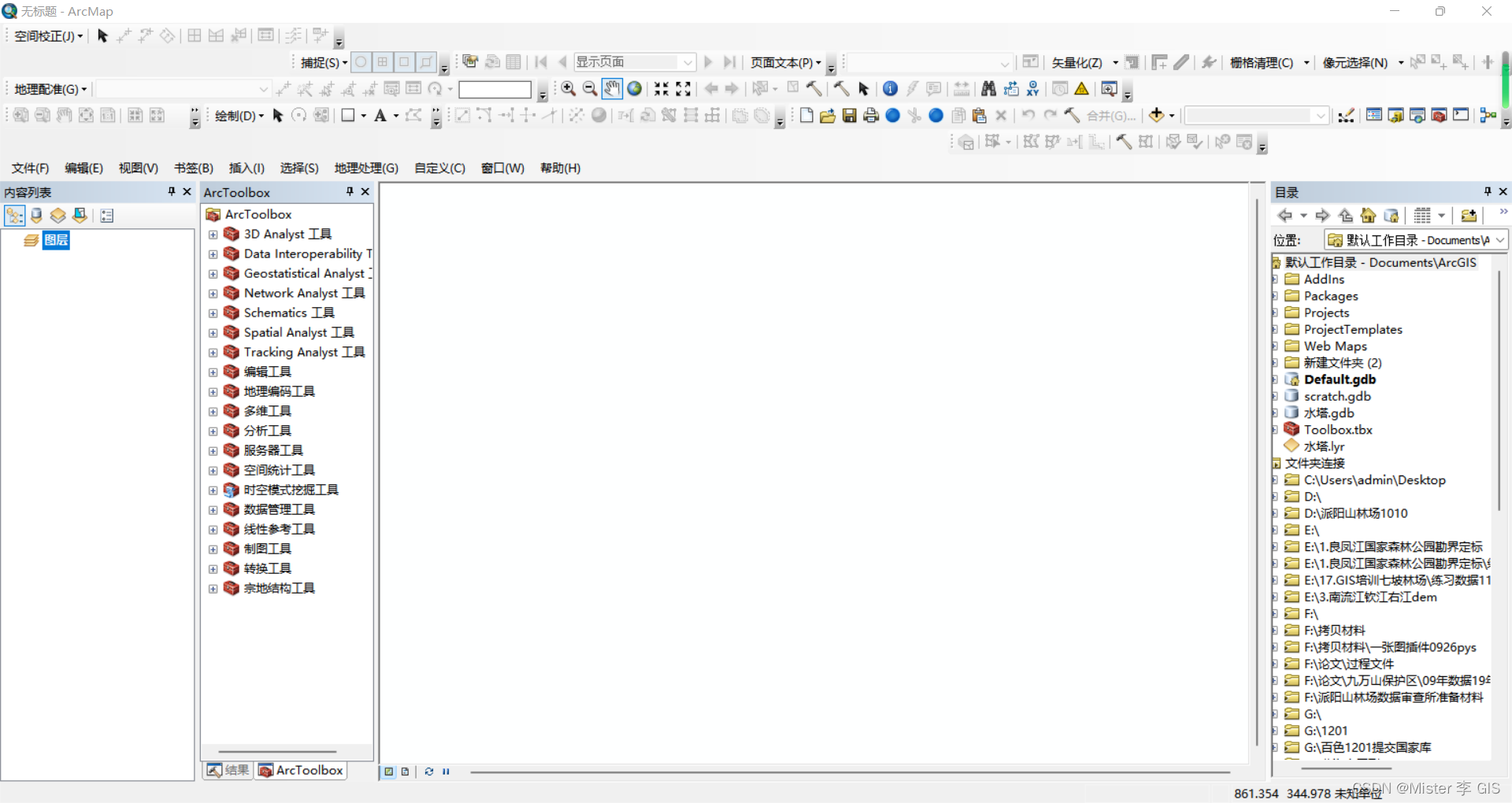The height and width of the screenshot is (803, 1512).
Task: Click the Paste clipboard icon
Action: tap(980, 116)
